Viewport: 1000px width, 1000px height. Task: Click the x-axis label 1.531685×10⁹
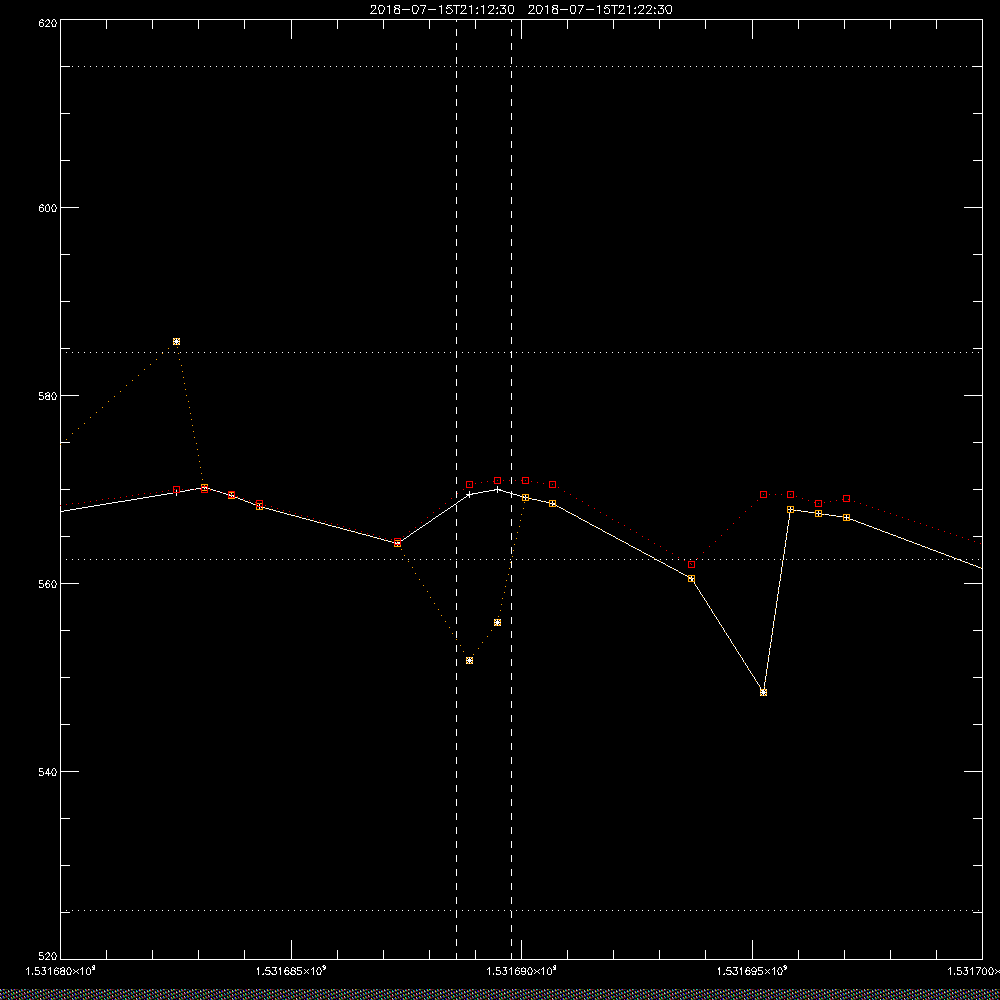click(x=291, y=971)
